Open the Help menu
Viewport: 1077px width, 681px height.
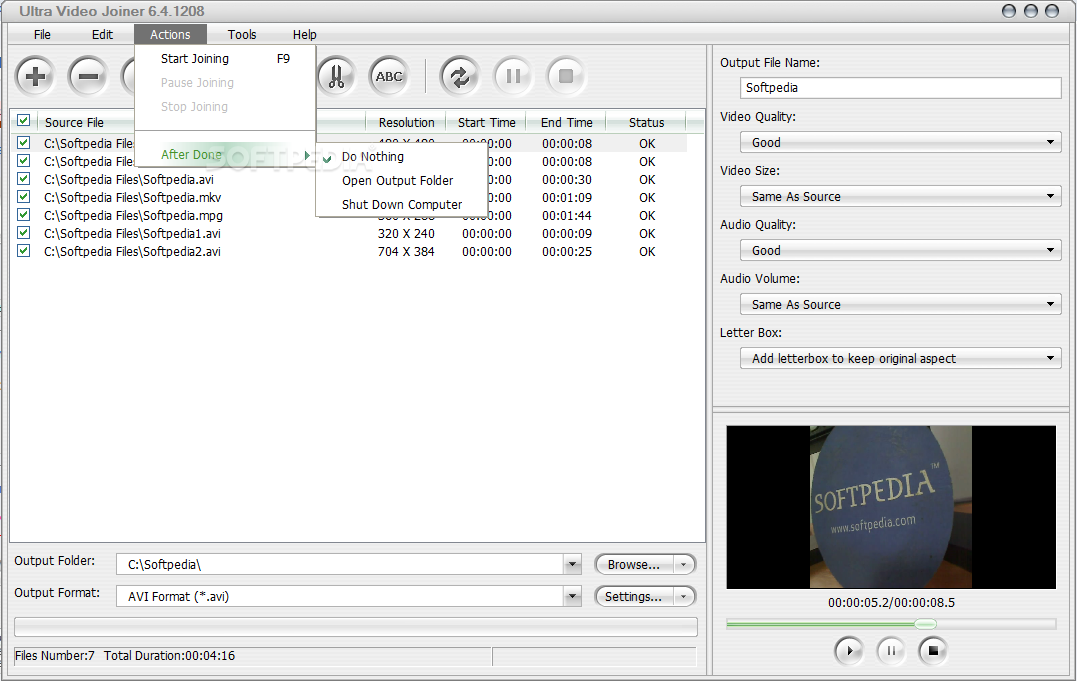pos(304,34)
